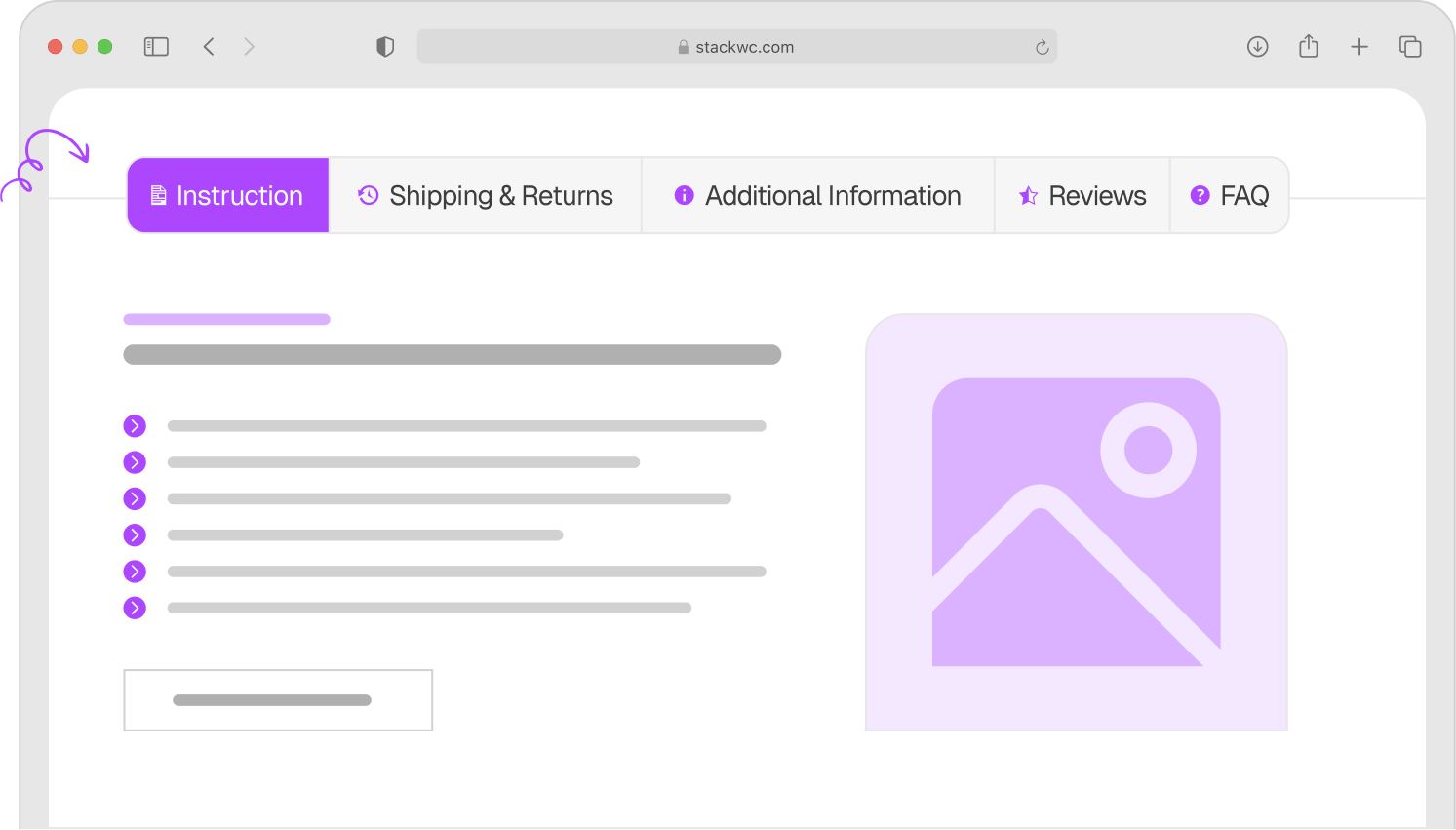1456x830 pixels.
Task: Go forward with the right arrow
Action: tap(250, 47)
